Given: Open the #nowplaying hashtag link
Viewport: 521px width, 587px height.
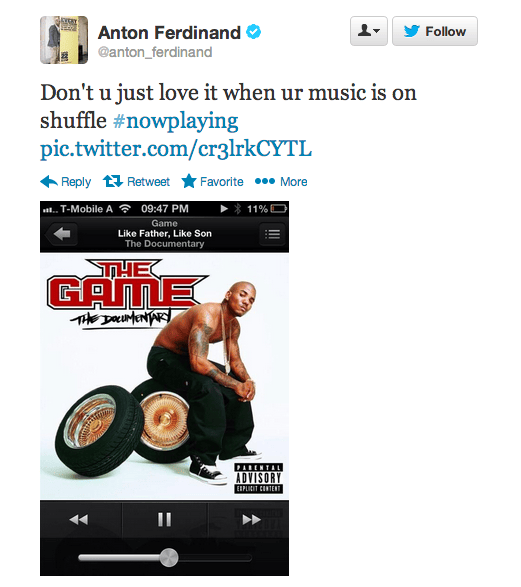Looking at the screenshot, I should (x=176, y=121).
